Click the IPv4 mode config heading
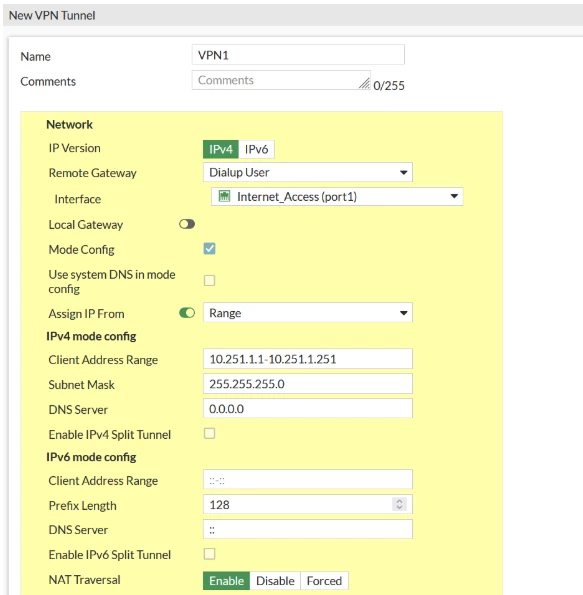 pos(91,336)
